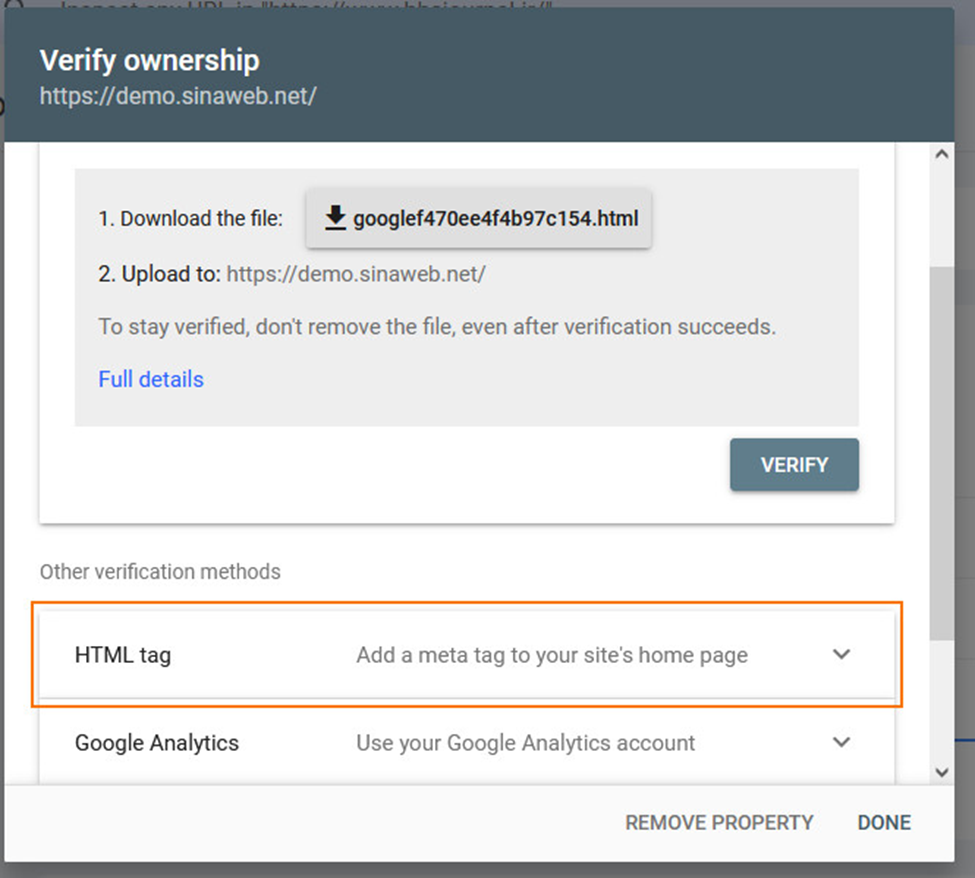Click the scrollbar up arrow

940,155
